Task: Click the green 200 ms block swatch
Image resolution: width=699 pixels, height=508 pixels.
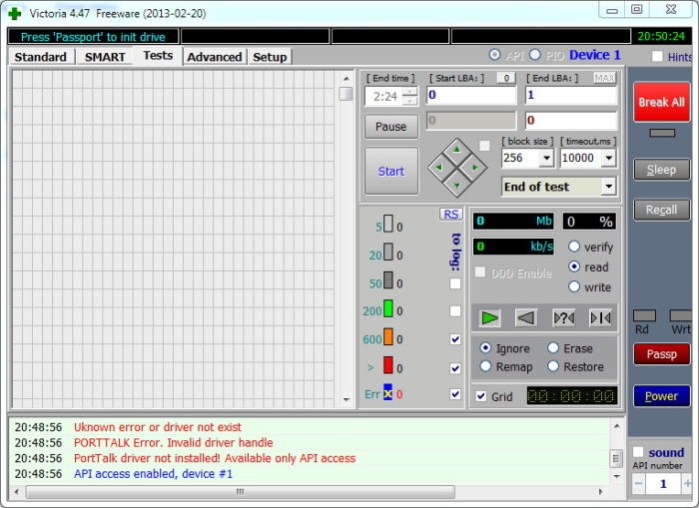Action: (388, 308)
